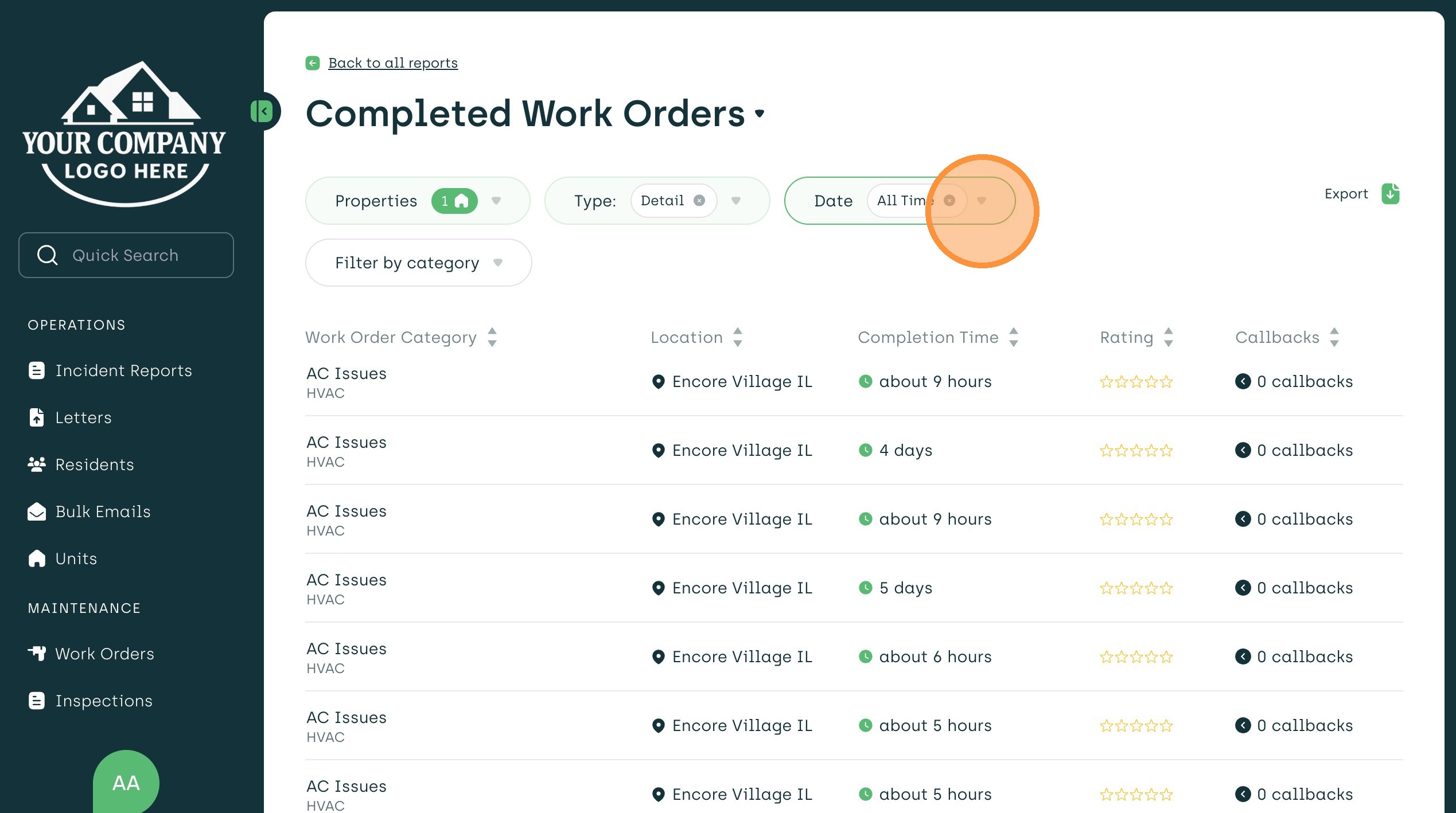Sort by Location column arrows

pyautogui.click(x=738, y=337)
